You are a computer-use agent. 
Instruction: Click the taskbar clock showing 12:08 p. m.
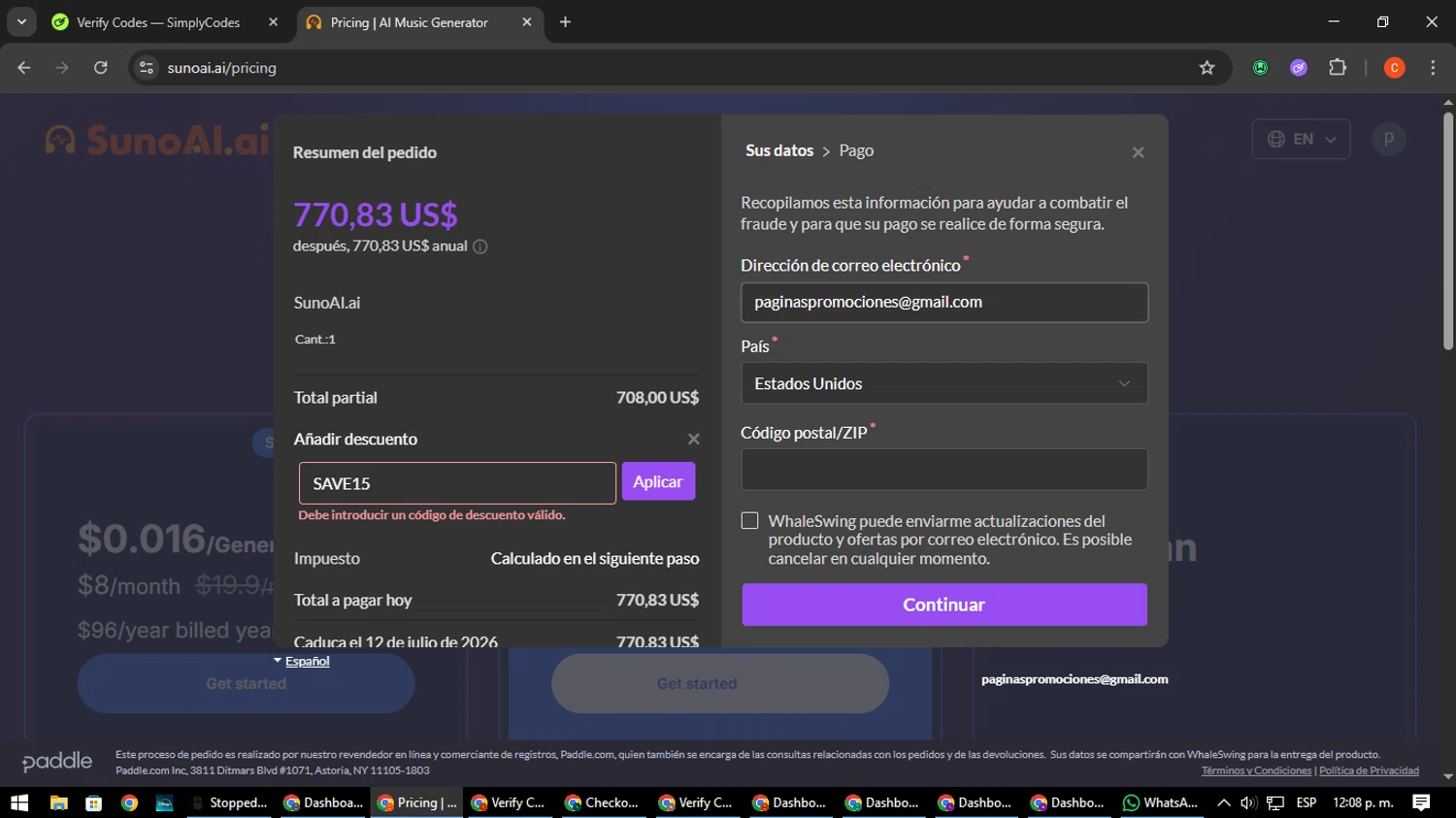pyautogui.click(x=1363, y=802)
